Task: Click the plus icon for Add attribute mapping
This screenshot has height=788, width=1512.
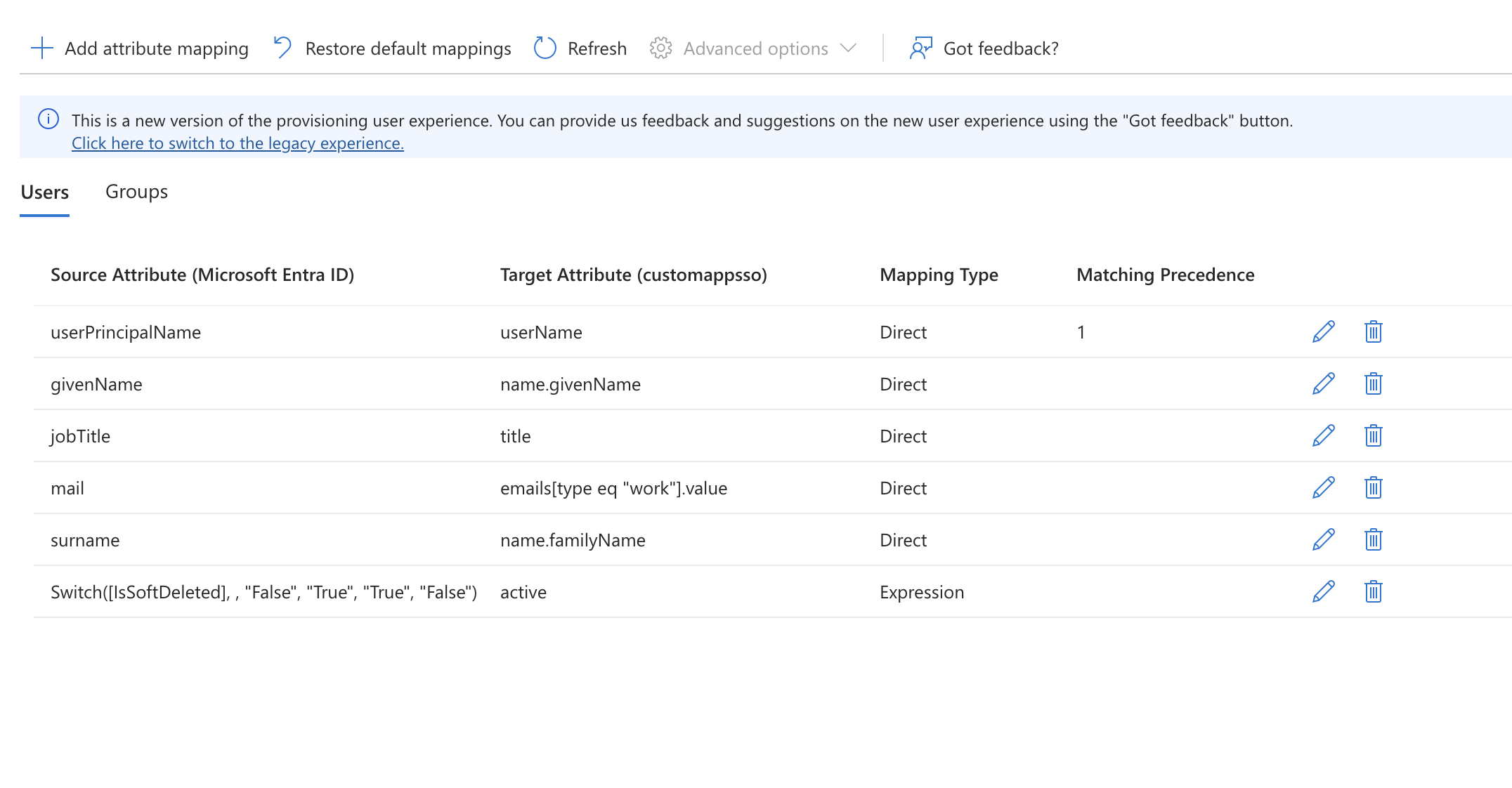Action: tap(42, 48)
